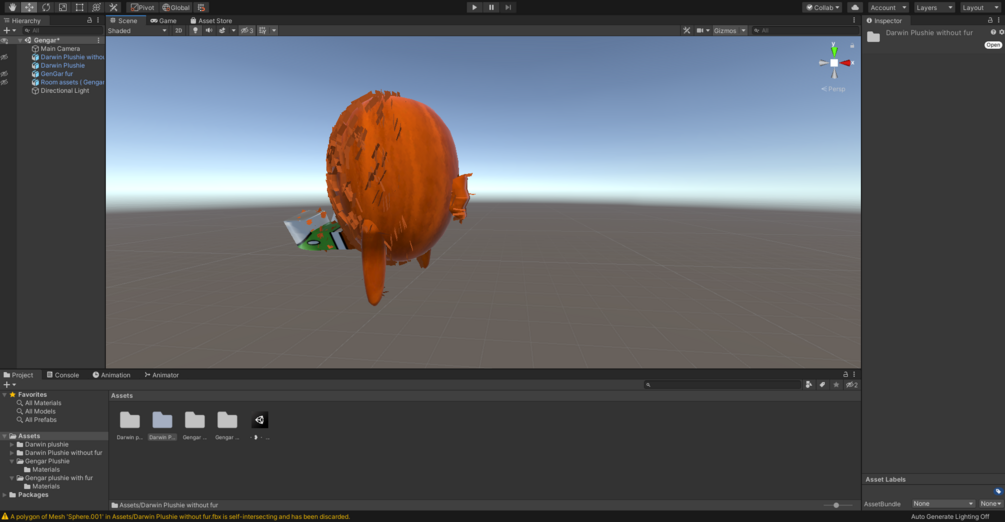Click the Scene orientation gizmo cube
Image resolution: width=1005 pixels, height=522 pixels.
pyautogui.click(x=834, y=63)
